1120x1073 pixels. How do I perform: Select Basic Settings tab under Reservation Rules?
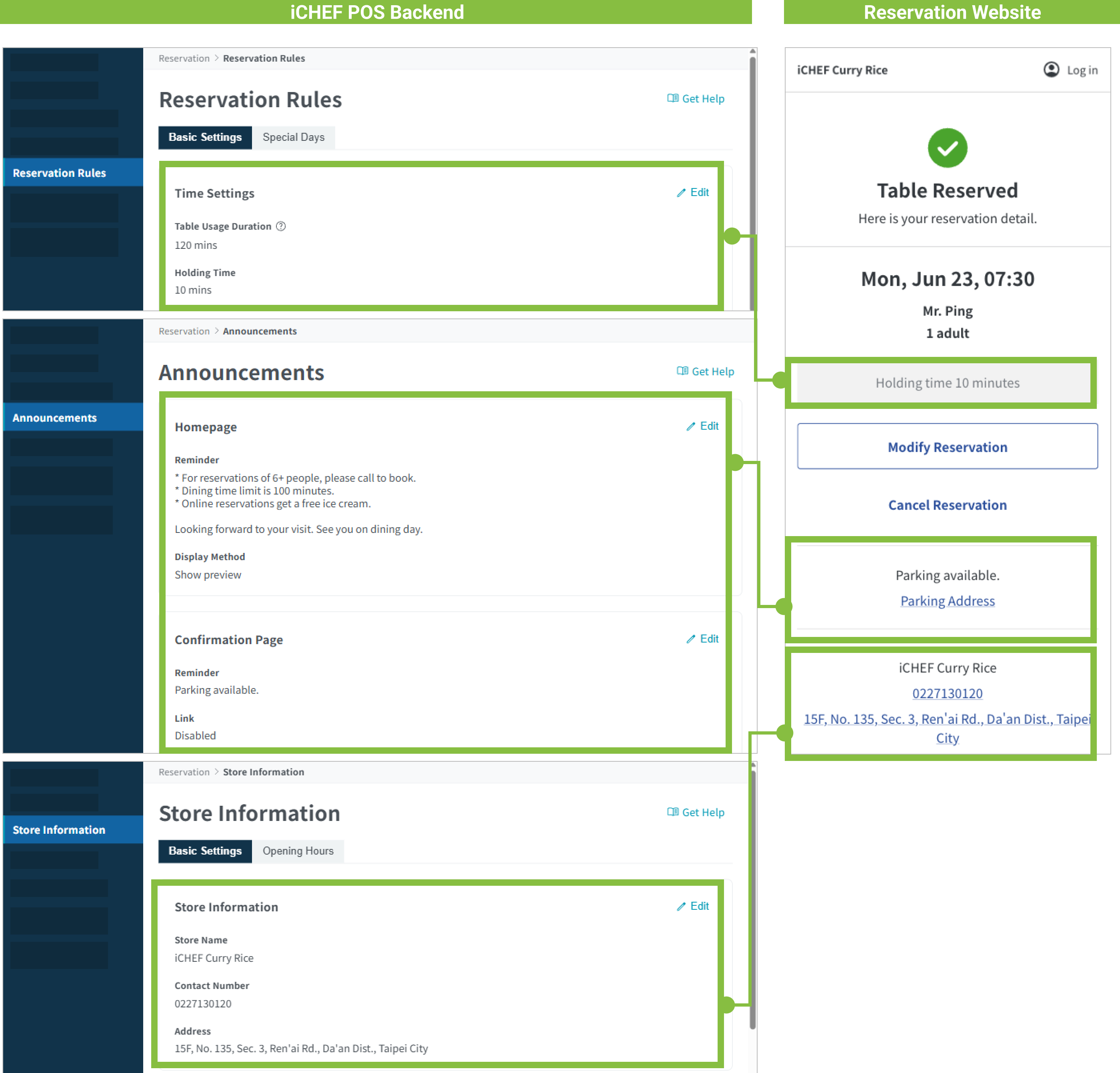click(205, 137)
